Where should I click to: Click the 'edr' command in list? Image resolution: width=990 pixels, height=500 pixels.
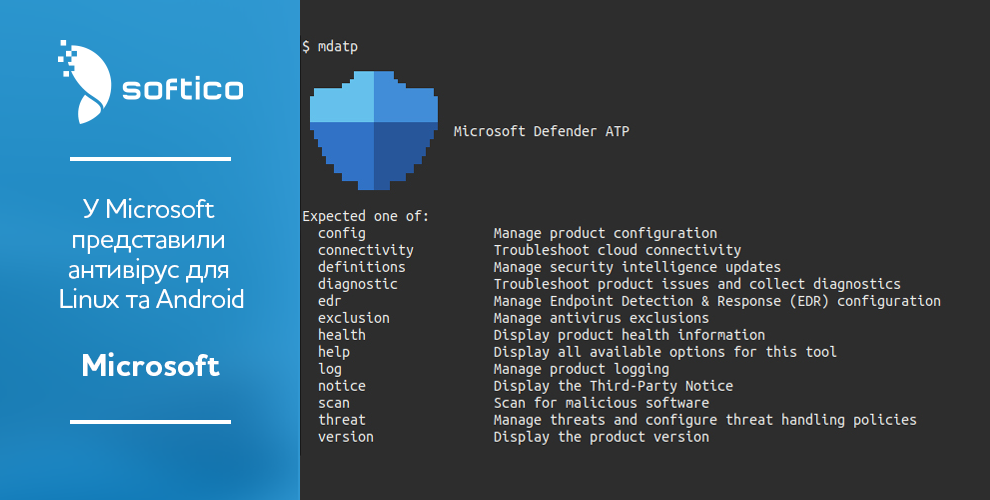330,301
